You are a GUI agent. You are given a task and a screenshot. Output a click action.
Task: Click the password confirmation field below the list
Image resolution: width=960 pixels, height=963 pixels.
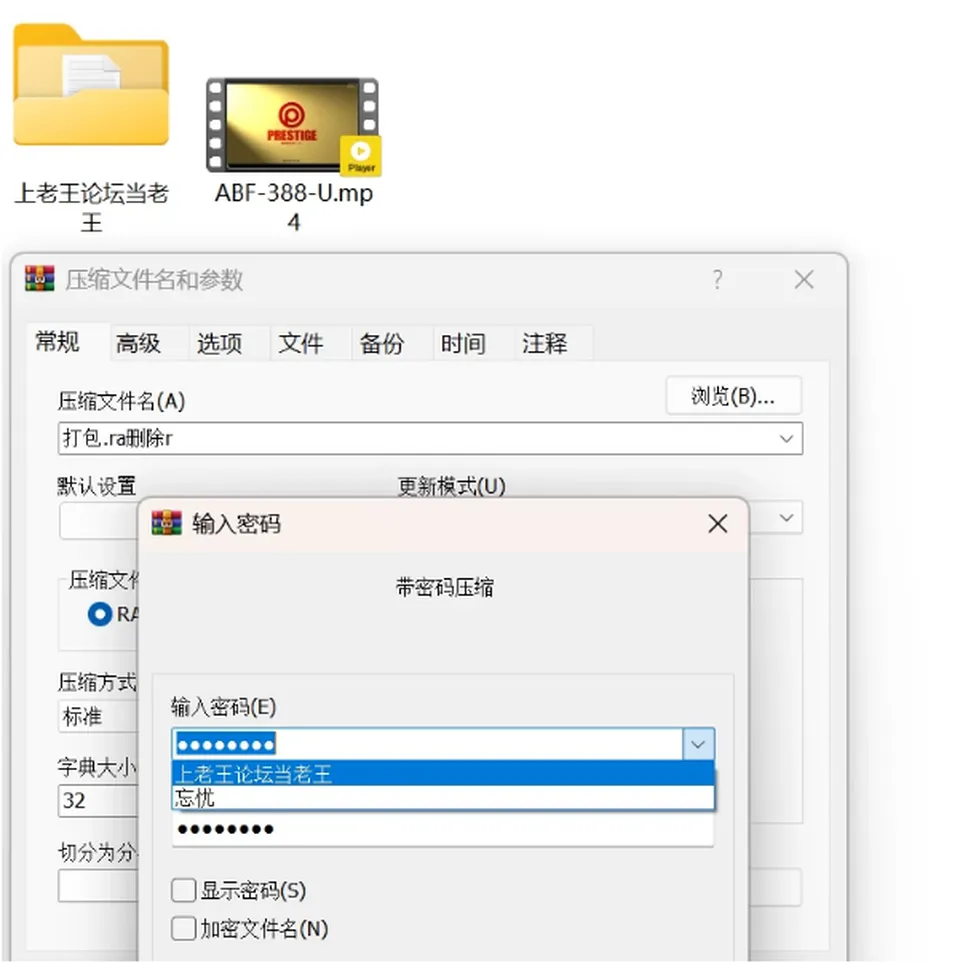point(443,829)
